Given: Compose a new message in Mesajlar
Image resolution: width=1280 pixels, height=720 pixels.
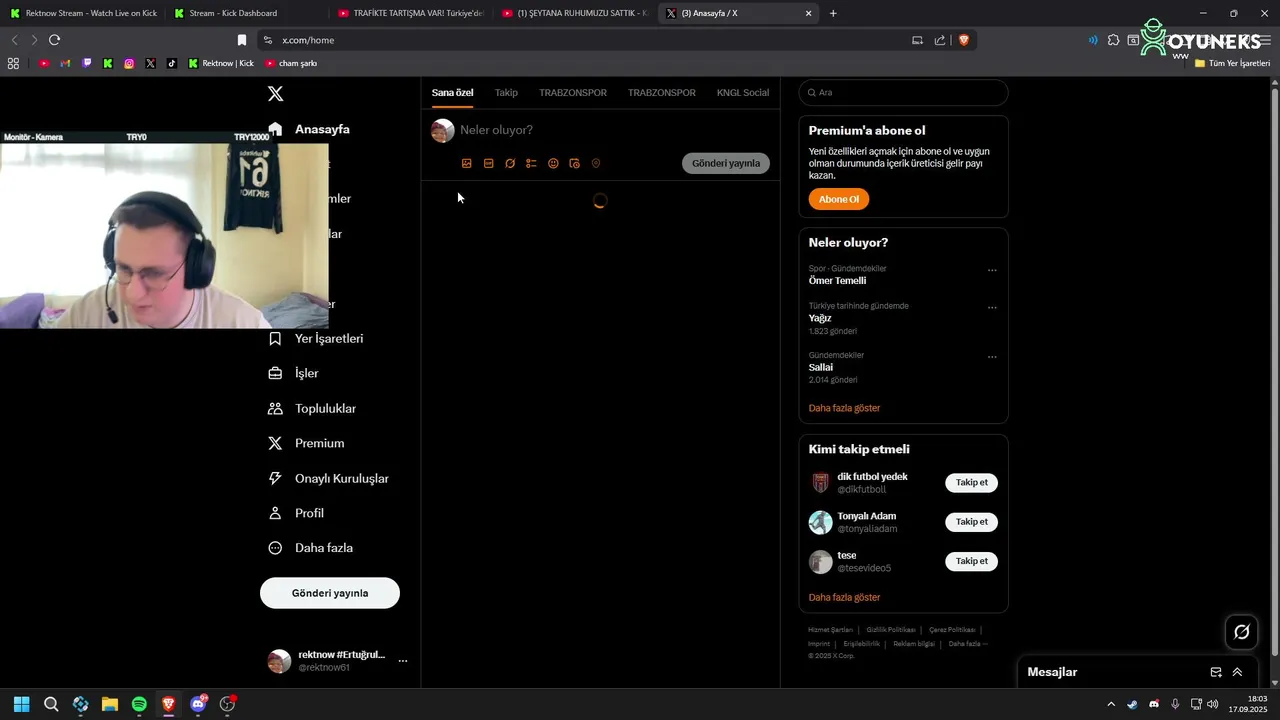Looking at the screenshot, I should click(1216, 672).
